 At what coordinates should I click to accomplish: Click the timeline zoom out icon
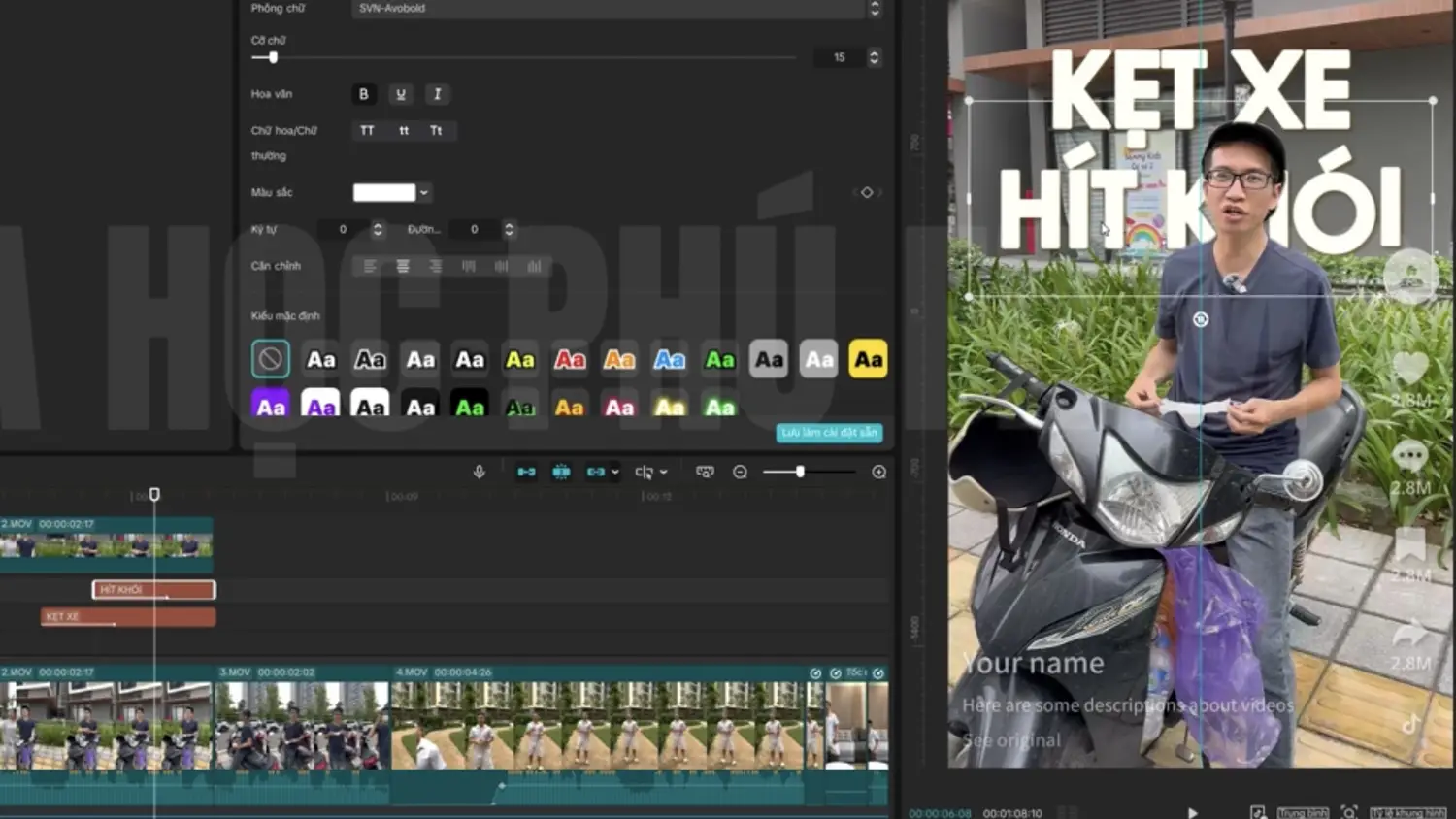point(740,472)
